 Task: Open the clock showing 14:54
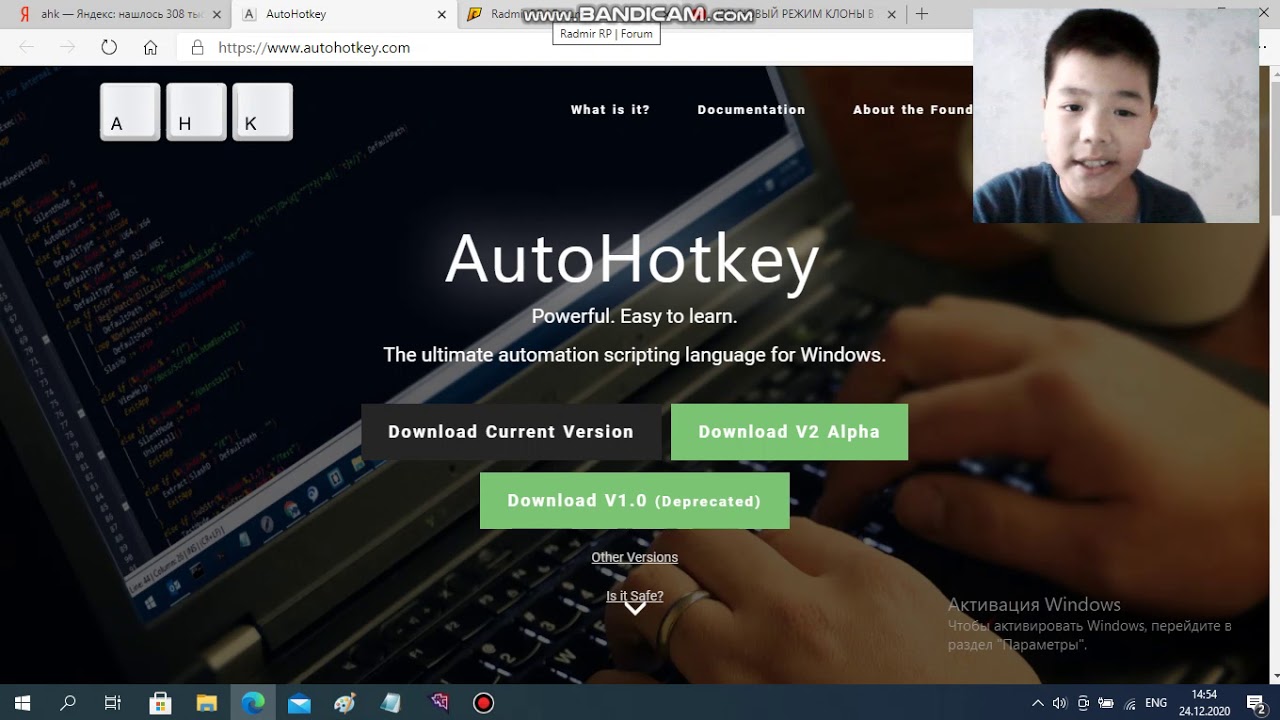click(x=1204, y=703)
